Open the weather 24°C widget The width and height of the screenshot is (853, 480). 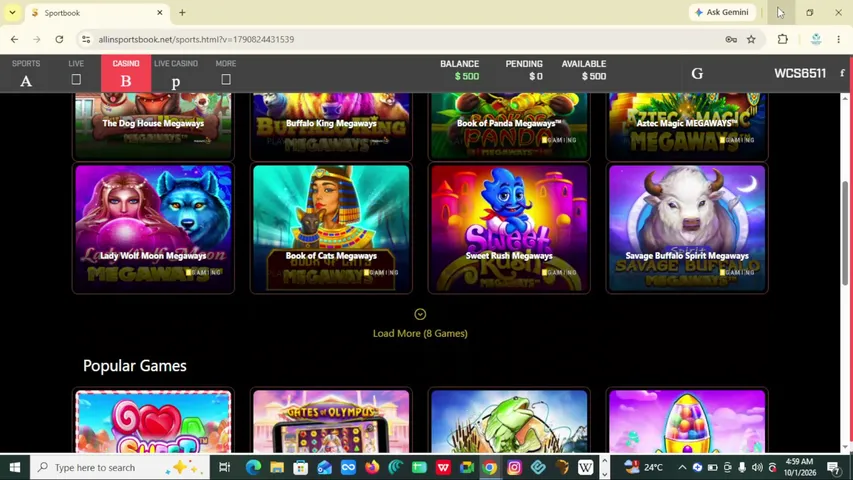pos(644,467)
